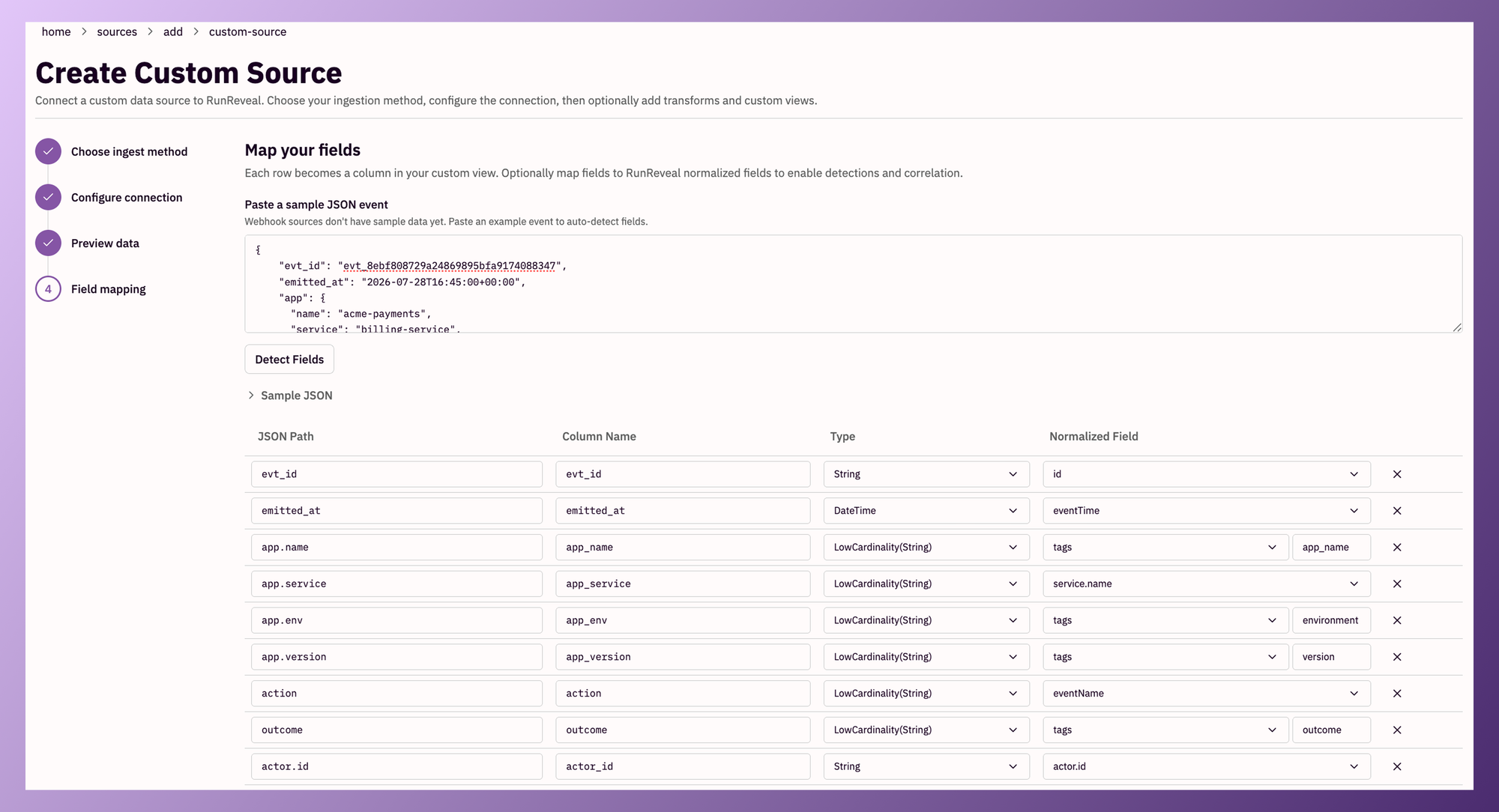Open the Type dropdown for emitted_at
The width and height of the screenshot is (1499, 812).
coord(926,511)
